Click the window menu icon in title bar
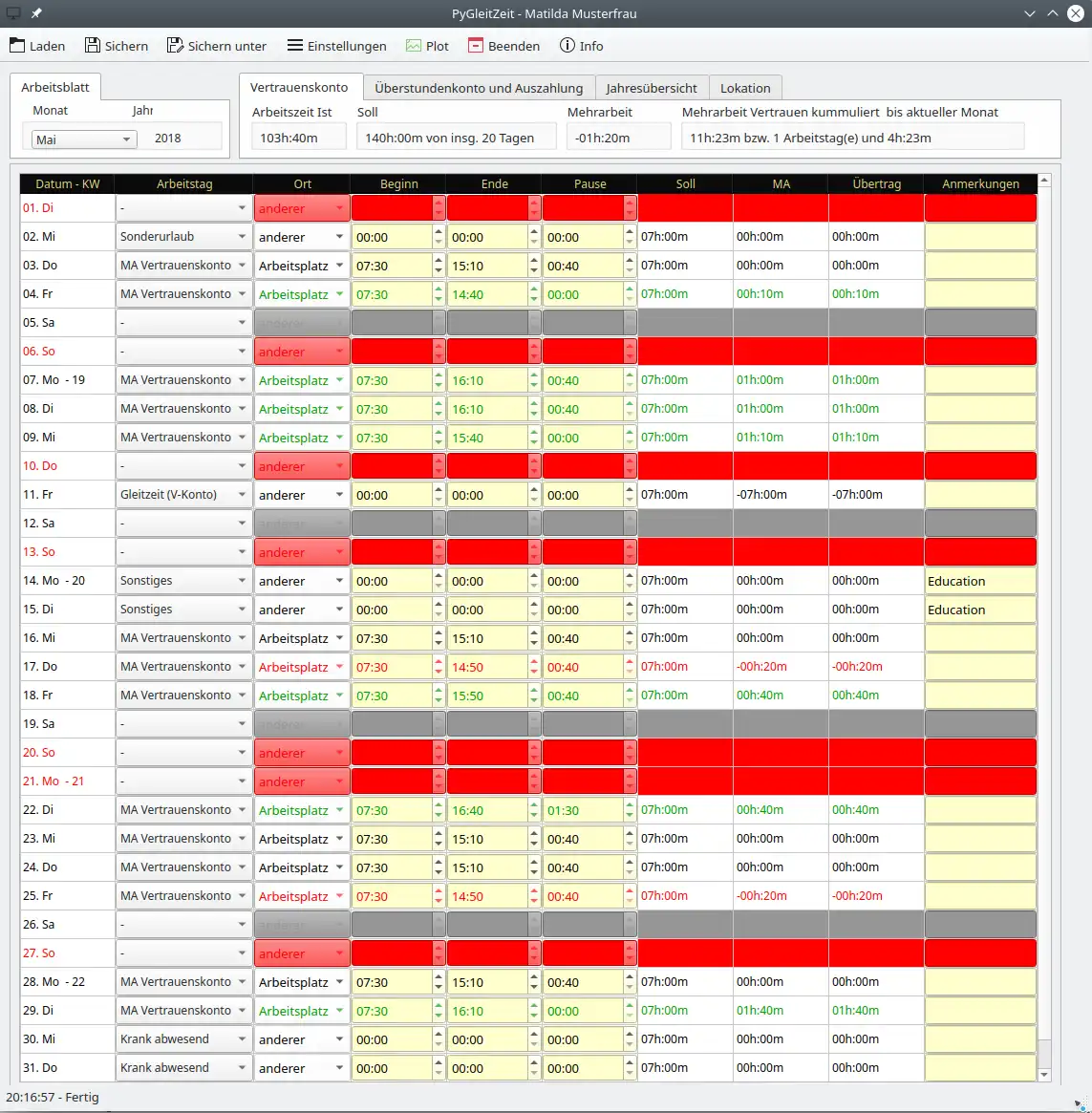1092x1113 pixels. pos(12,12)
